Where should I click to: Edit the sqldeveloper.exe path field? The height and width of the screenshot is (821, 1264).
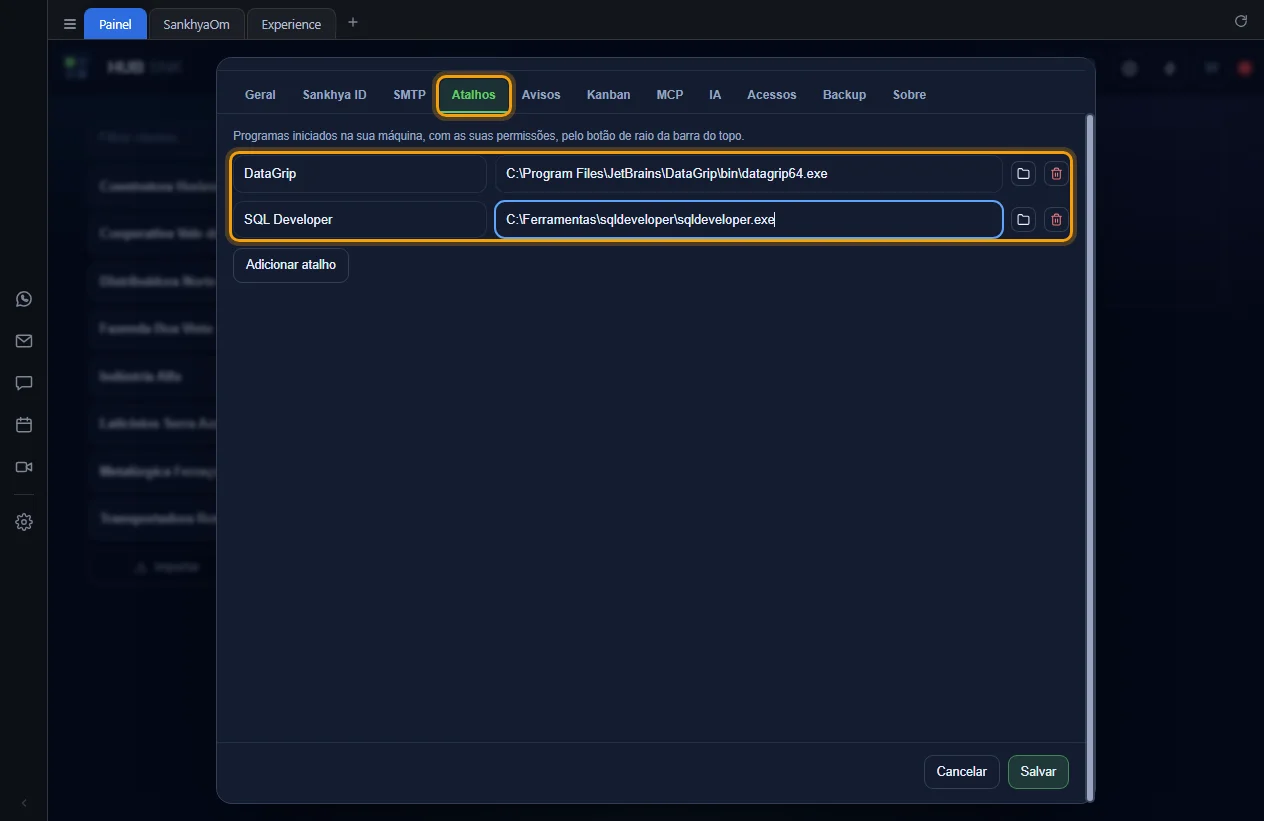point(749,219)
